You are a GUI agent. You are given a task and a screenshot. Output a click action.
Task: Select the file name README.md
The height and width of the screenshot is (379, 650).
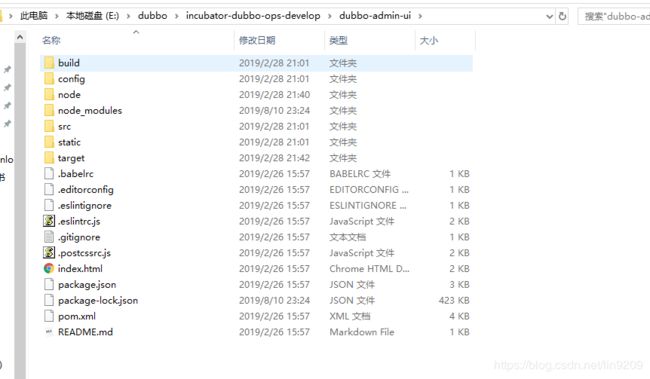tap(85, 332)
